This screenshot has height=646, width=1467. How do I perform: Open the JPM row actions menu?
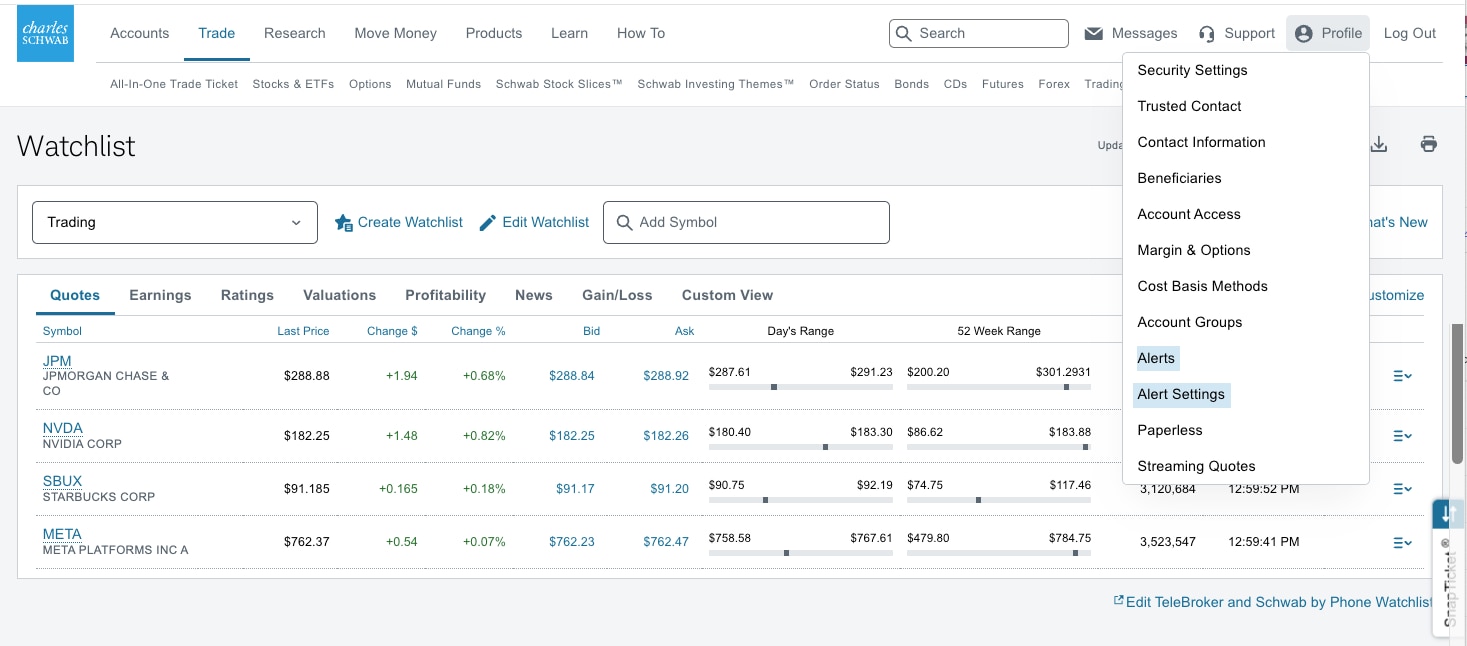(1402, 376)
